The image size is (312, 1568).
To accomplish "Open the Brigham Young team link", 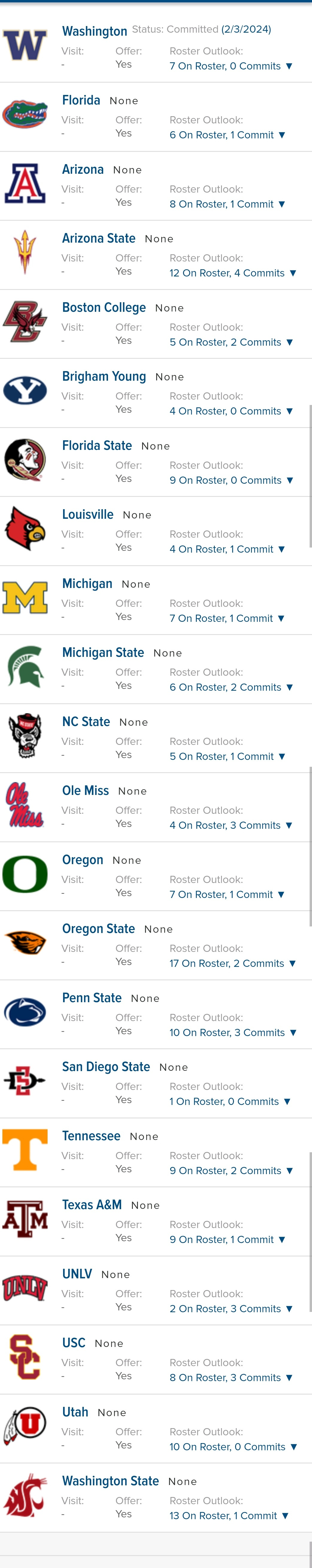I will coord(104,376).
